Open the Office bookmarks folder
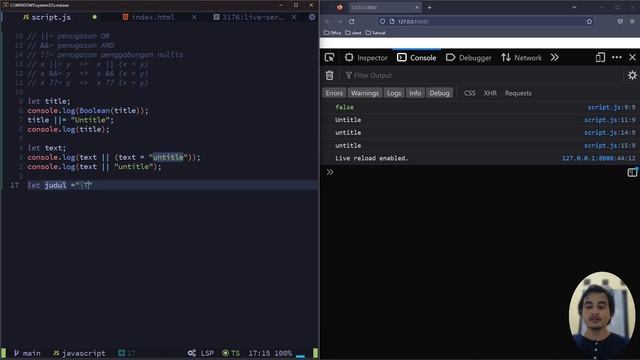This screenshot has height=360, width=640. [333, 33]
